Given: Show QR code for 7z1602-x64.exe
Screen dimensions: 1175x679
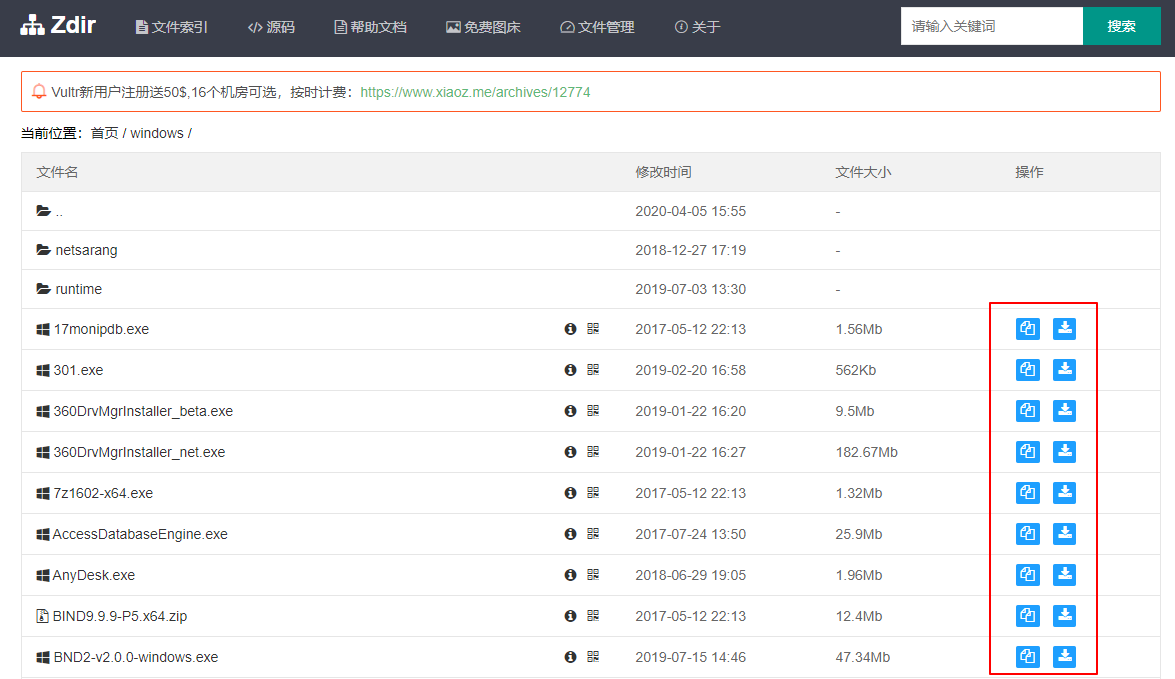Looking at the screenshot, I should pos(593,493).
